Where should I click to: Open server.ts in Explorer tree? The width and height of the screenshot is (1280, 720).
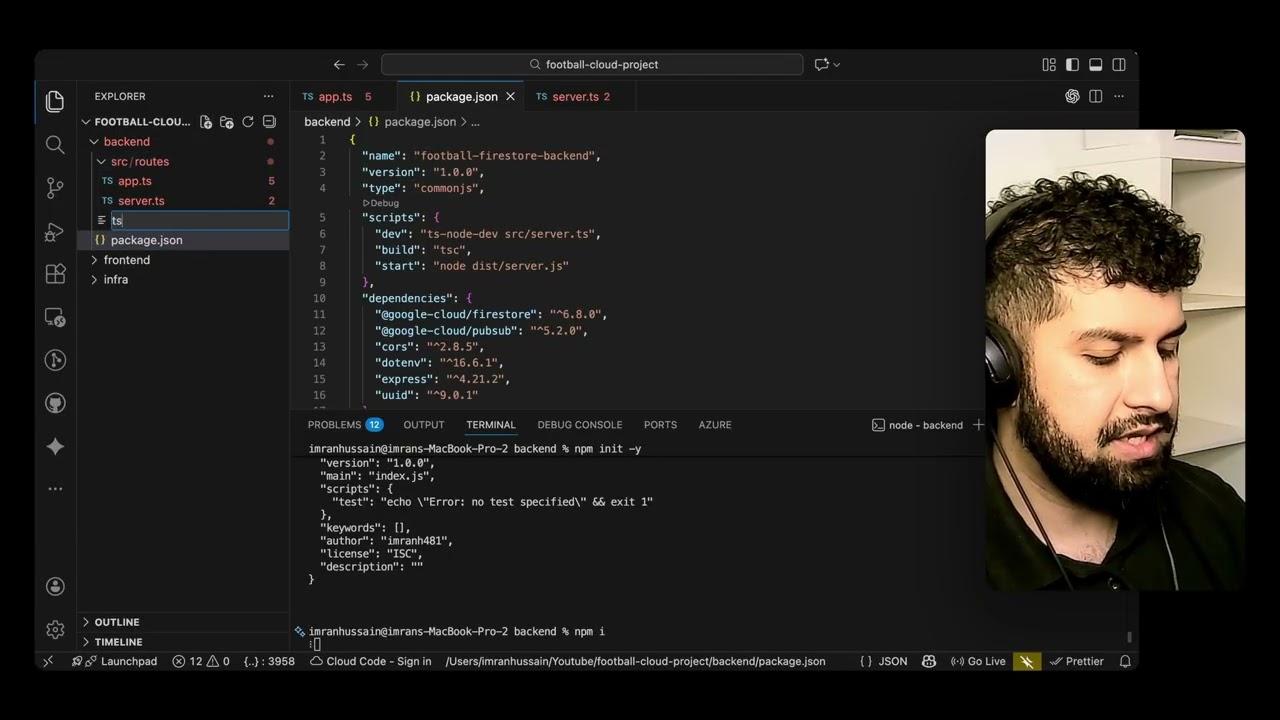(183, 201)
